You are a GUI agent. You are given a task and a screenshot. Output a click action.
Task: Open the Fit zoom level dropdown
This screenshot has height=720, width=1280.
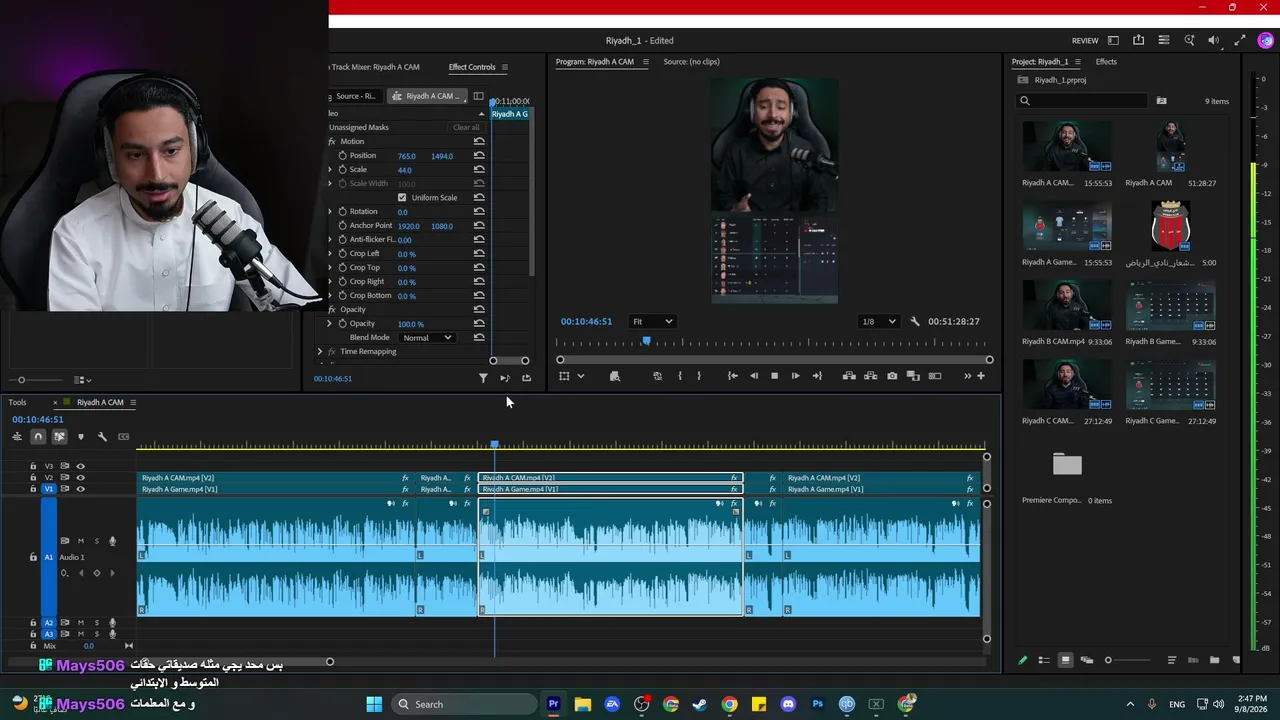[x=653, y=322]
